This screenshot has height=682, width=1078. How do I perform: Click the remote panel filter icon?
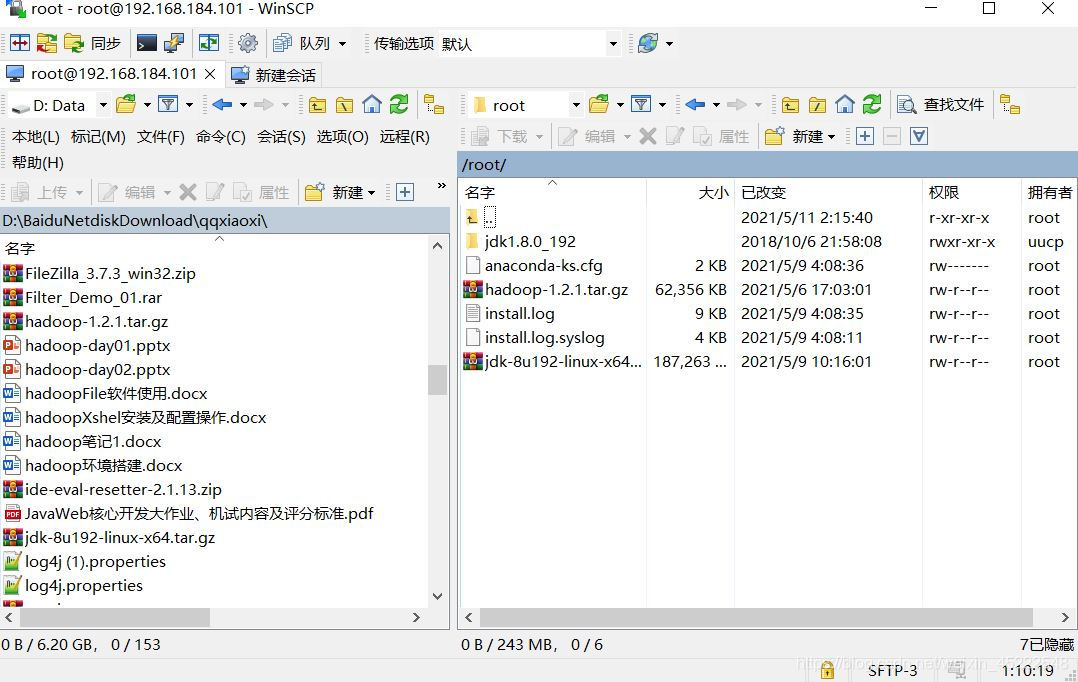tap(641, 104)
